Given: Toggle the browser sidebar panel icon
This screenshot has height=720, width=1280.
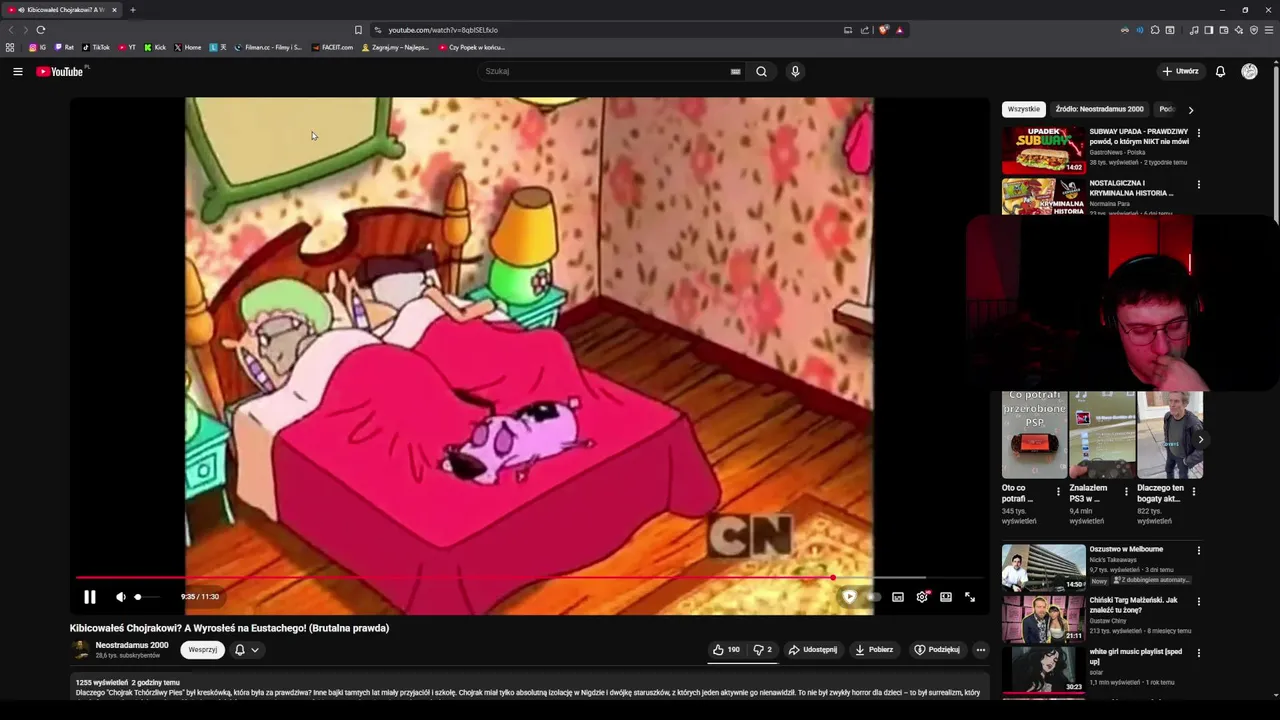Looking at the screenshot, I should [x=1208, y=30].
